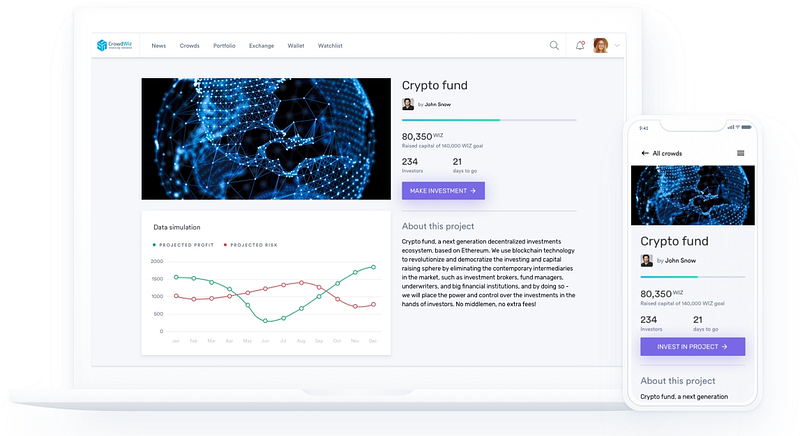Expand the user account dropdown arrow
800x436 pixels.
click(617, 45)
